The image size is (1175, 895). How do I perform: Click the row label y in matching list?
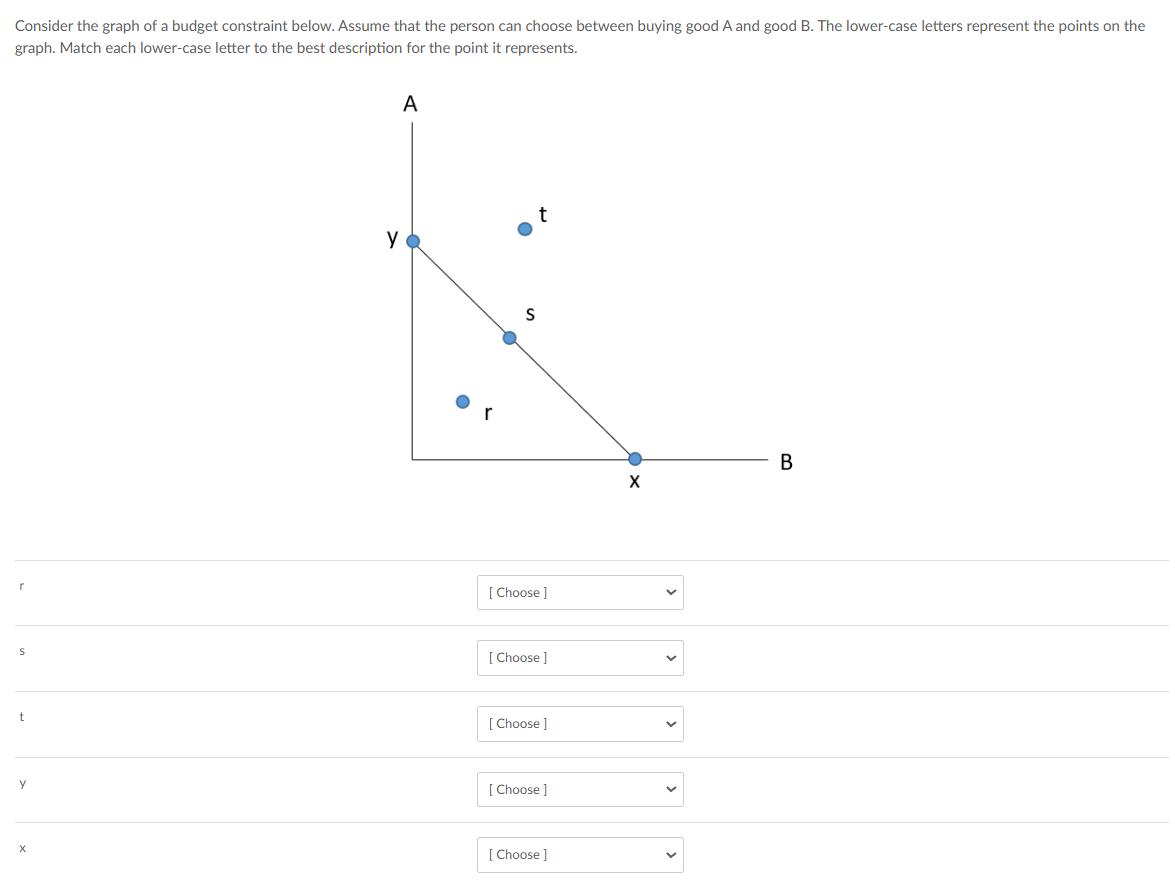click(22, 783)
